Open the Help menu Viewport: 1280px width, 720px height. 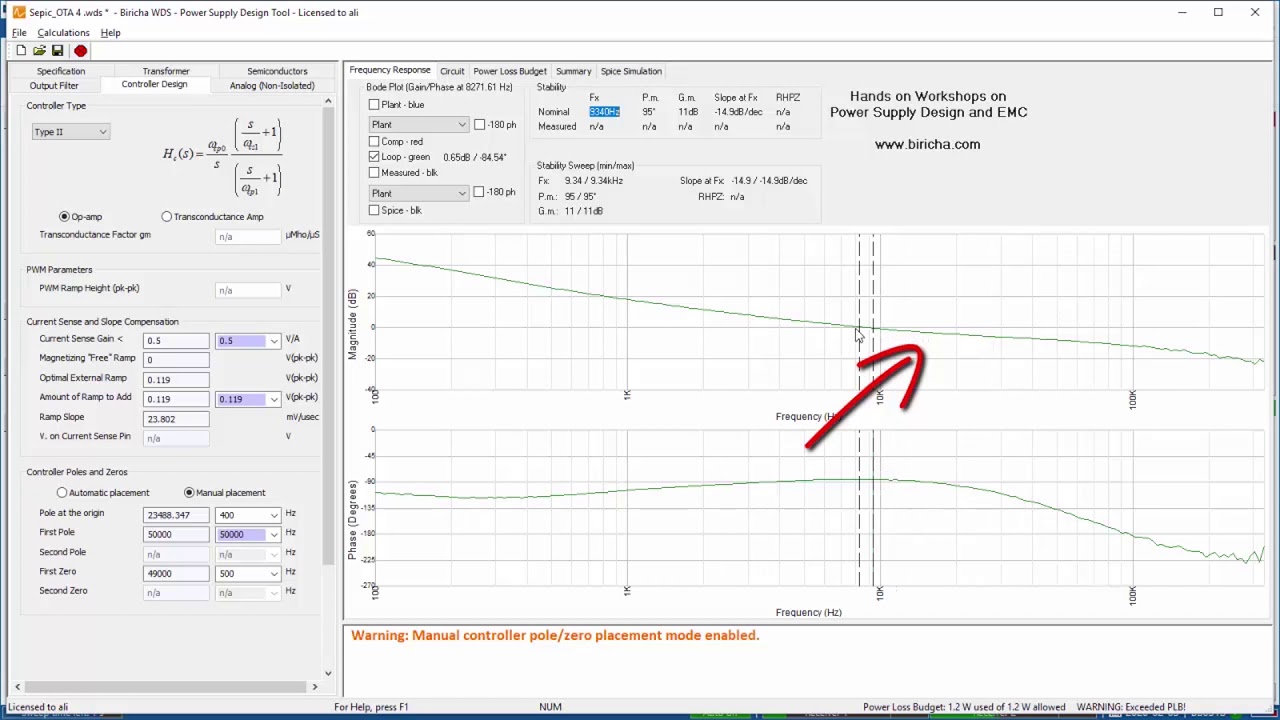(110, 33)
